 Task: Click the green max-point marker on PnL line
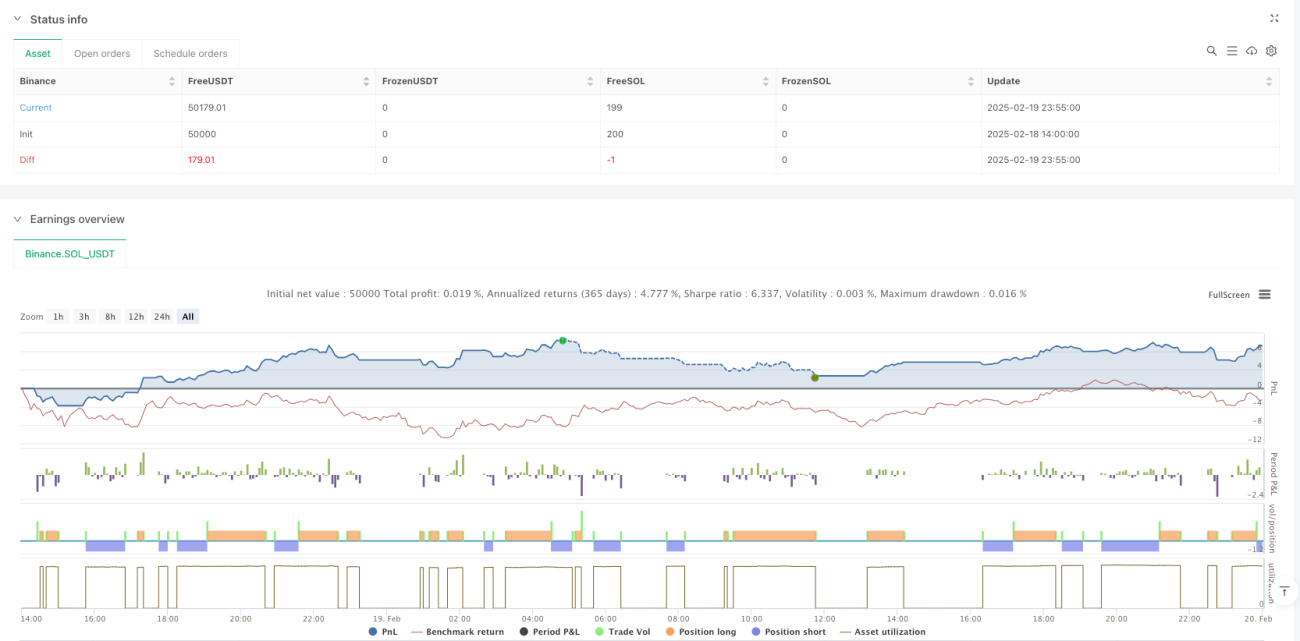[562, 341]
